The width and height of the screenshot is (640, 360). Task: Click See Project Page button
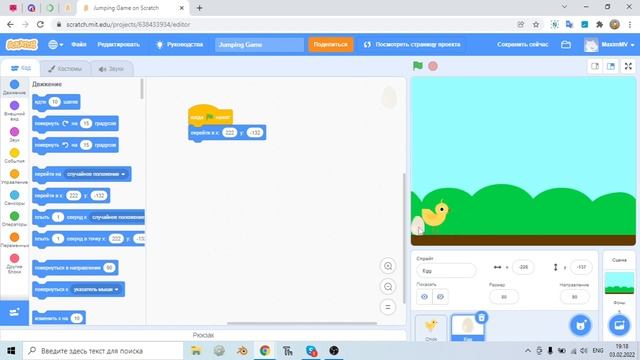tap(412, 44)
